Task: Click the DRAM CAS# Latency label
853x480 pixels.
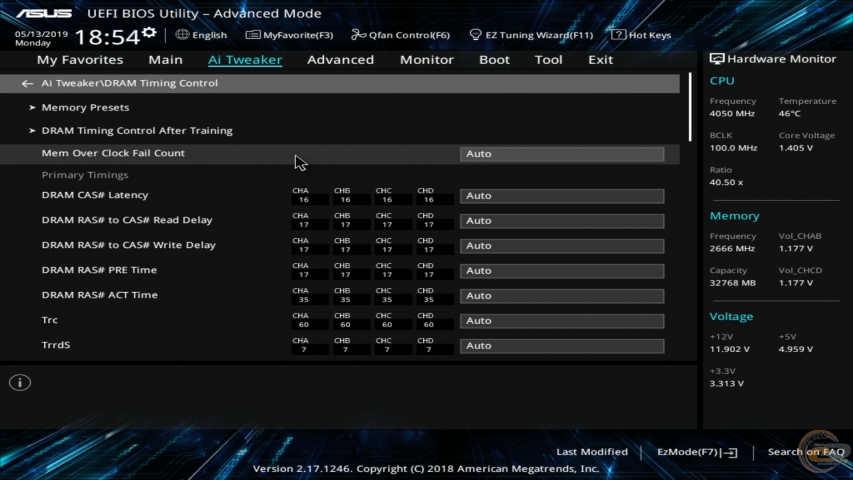Action: (x=95, y=195)
